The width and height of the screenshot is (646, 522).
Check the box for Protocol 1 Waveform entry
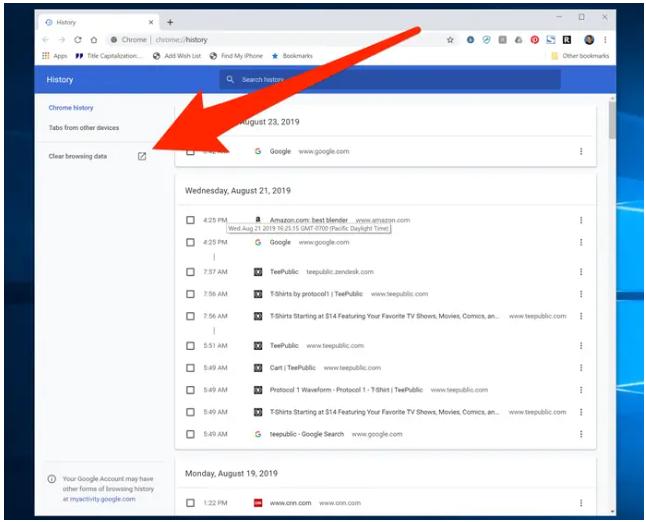coord(190,390)
